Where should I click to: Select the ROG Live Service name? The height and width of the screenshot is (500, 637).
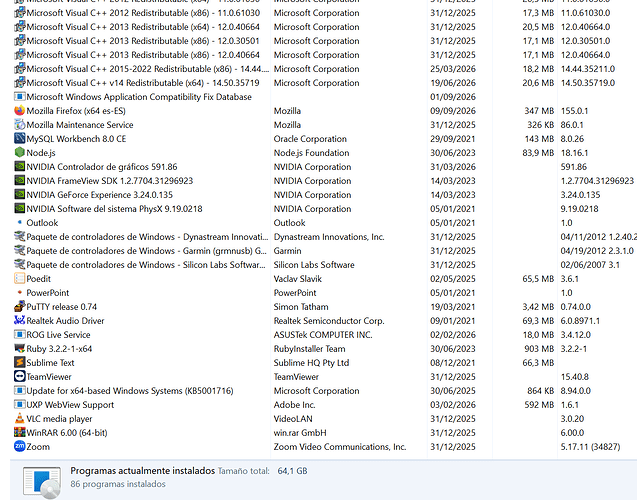58,335
